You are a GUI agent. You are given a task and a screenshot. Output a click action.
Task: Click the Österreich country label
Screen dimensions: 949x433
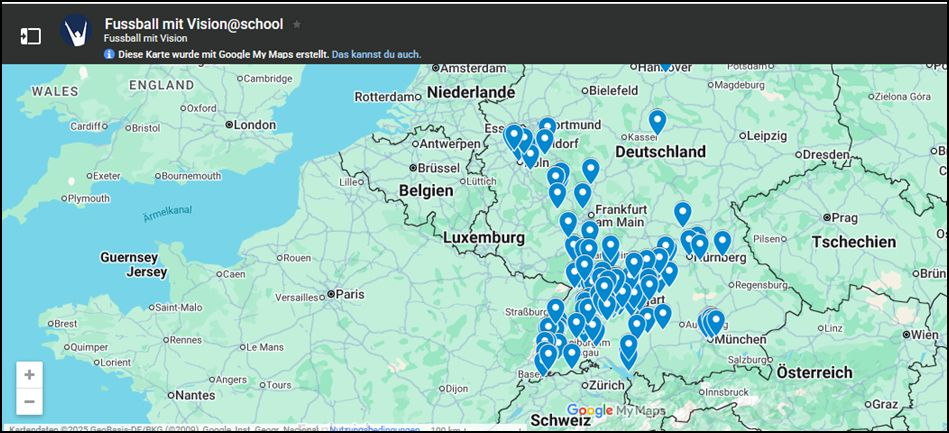tap(815, 372)
